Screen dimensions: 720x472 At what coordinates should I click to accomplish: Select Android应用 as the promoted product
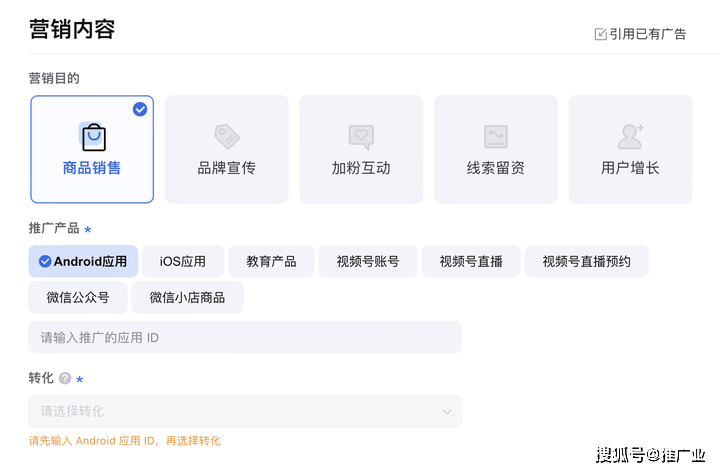pos(83,261)
